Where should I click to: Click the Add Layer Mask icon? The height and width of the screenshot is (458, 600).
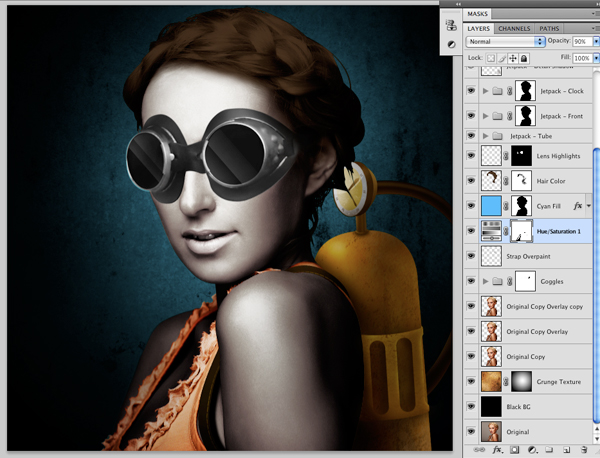pos(515,450)
